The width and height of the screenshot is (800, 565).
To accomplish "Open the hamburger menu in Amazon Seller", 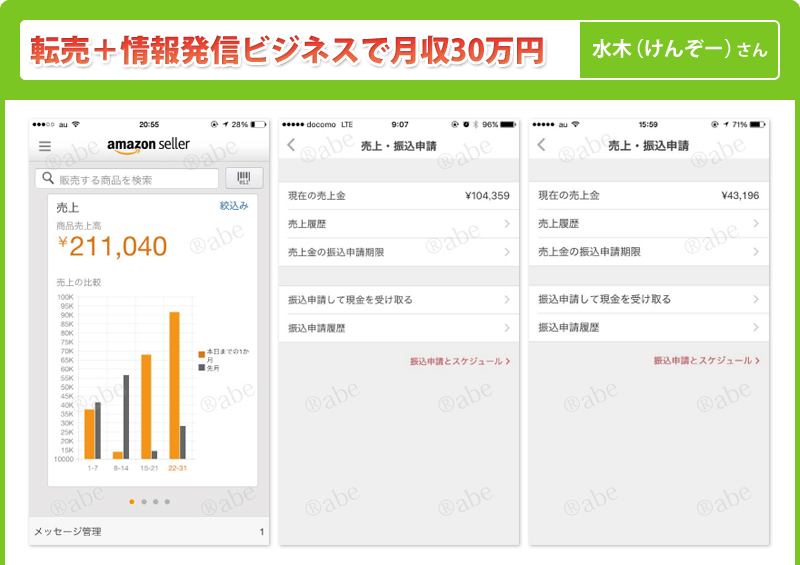I will 44,146.
